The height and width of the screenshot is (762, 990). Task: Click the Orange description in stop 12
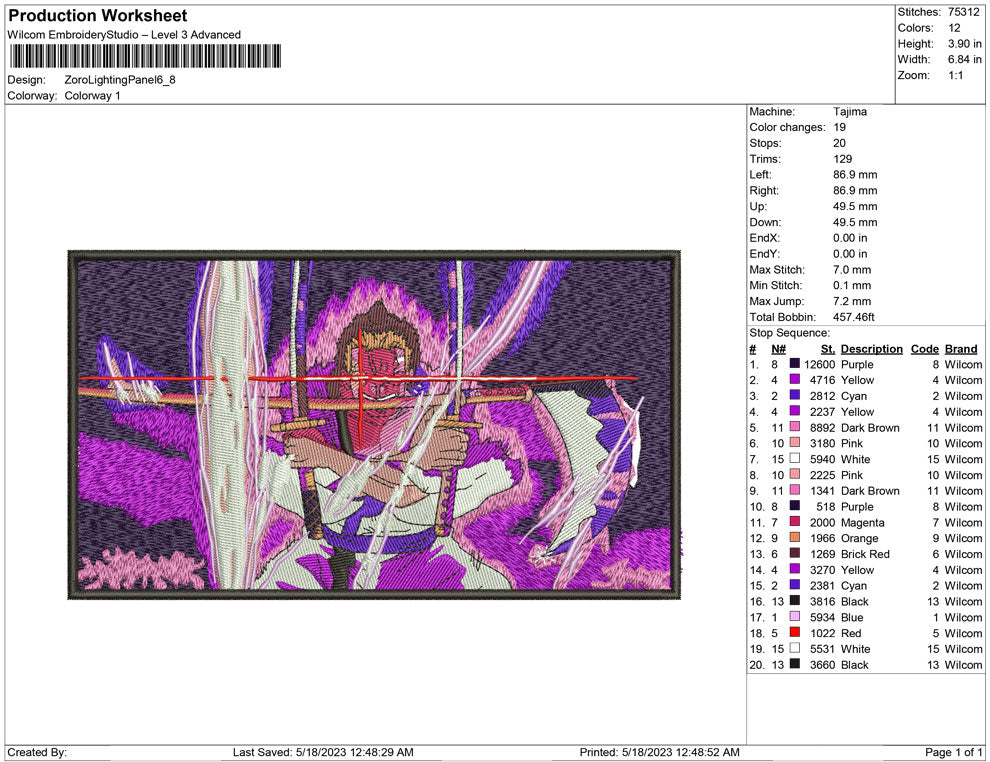[x=859, y=539]
